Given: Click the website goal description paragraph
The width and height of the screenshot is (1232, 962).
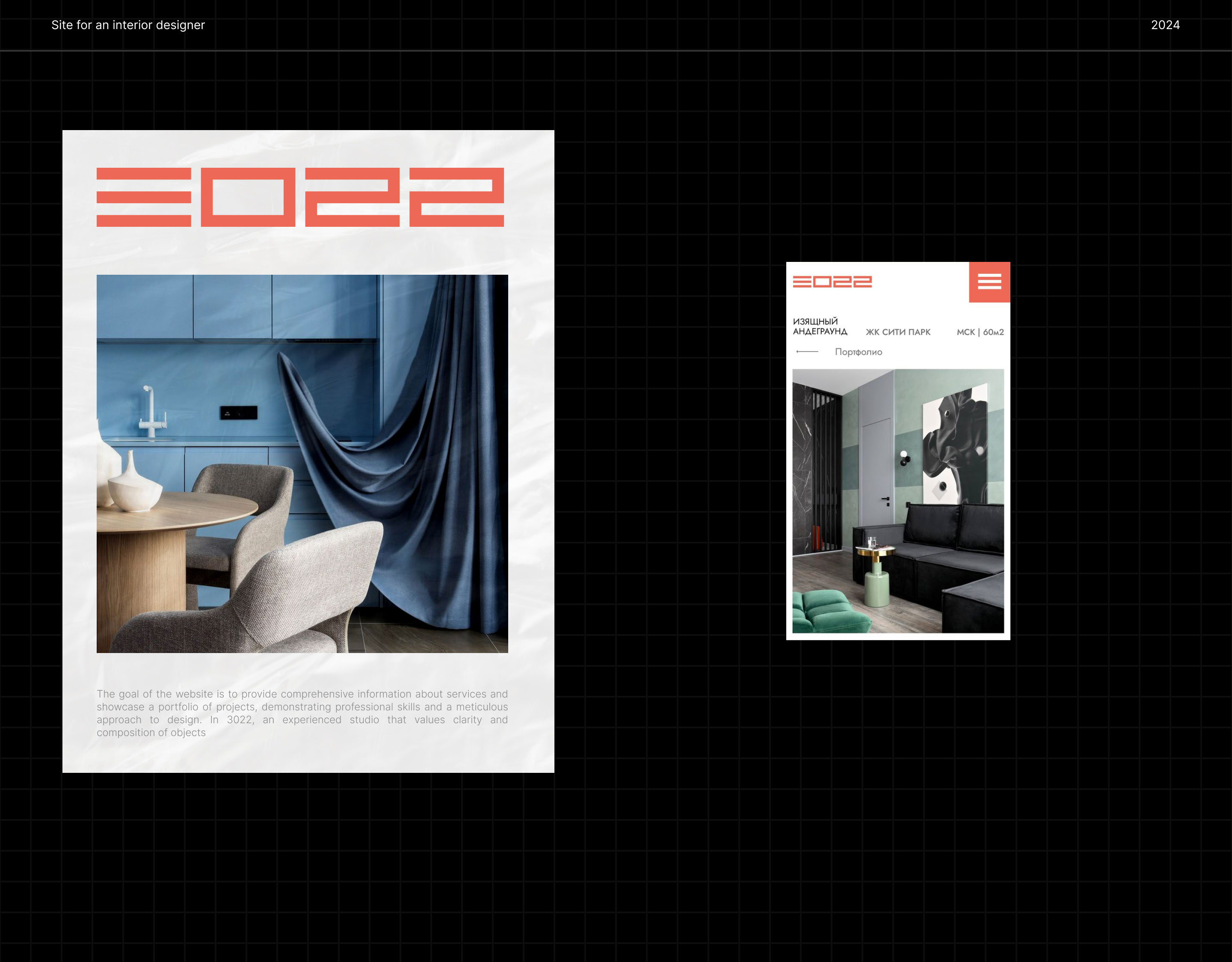Looking at the screenshot, I should [302, 713].
